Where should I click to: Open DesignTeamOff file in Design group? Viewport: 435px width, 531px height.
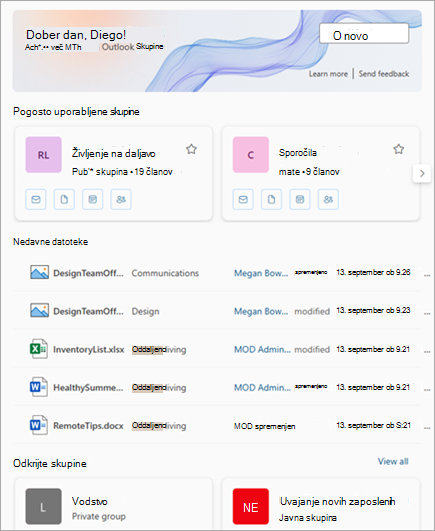click(88, 311)
